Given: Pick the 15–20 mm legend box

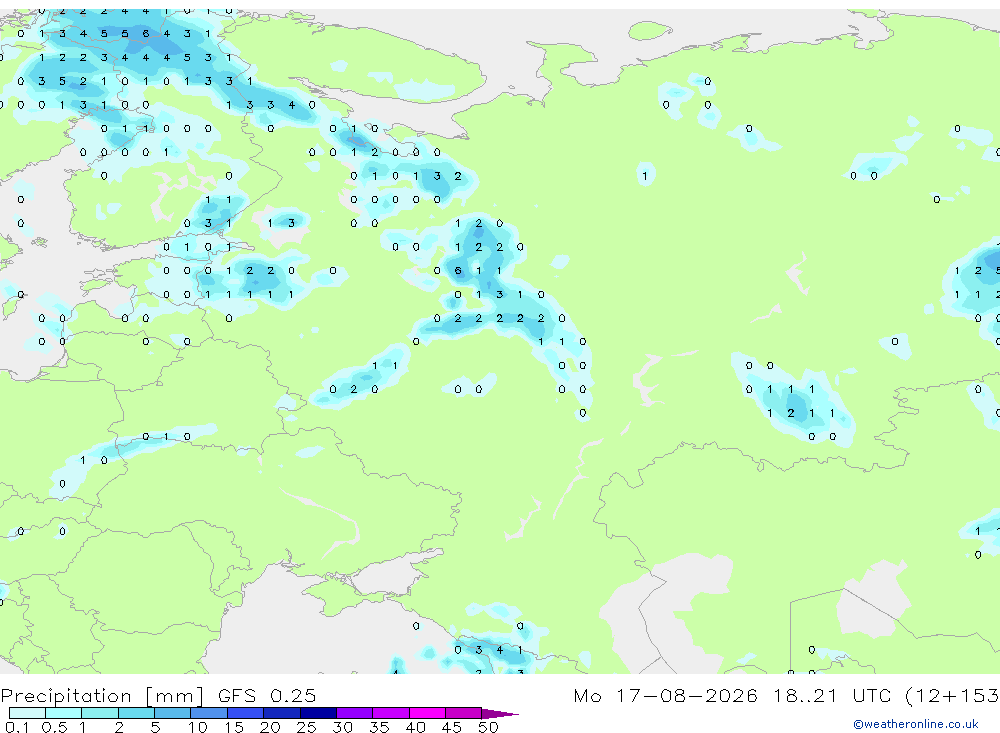Looking at the screenshot, I should 245,713.
